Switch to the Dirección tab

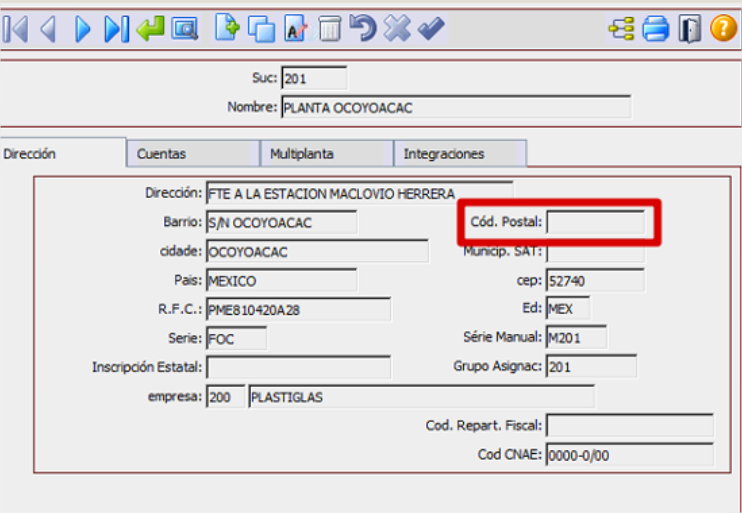(x=63, y=153)
